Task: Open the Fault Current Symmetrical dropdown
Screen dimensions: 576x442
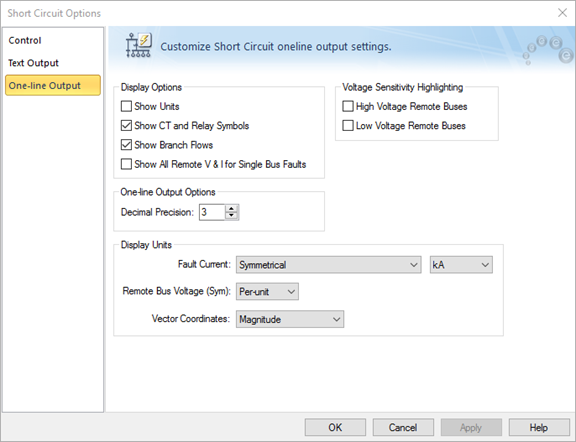Action: [328, 265]
